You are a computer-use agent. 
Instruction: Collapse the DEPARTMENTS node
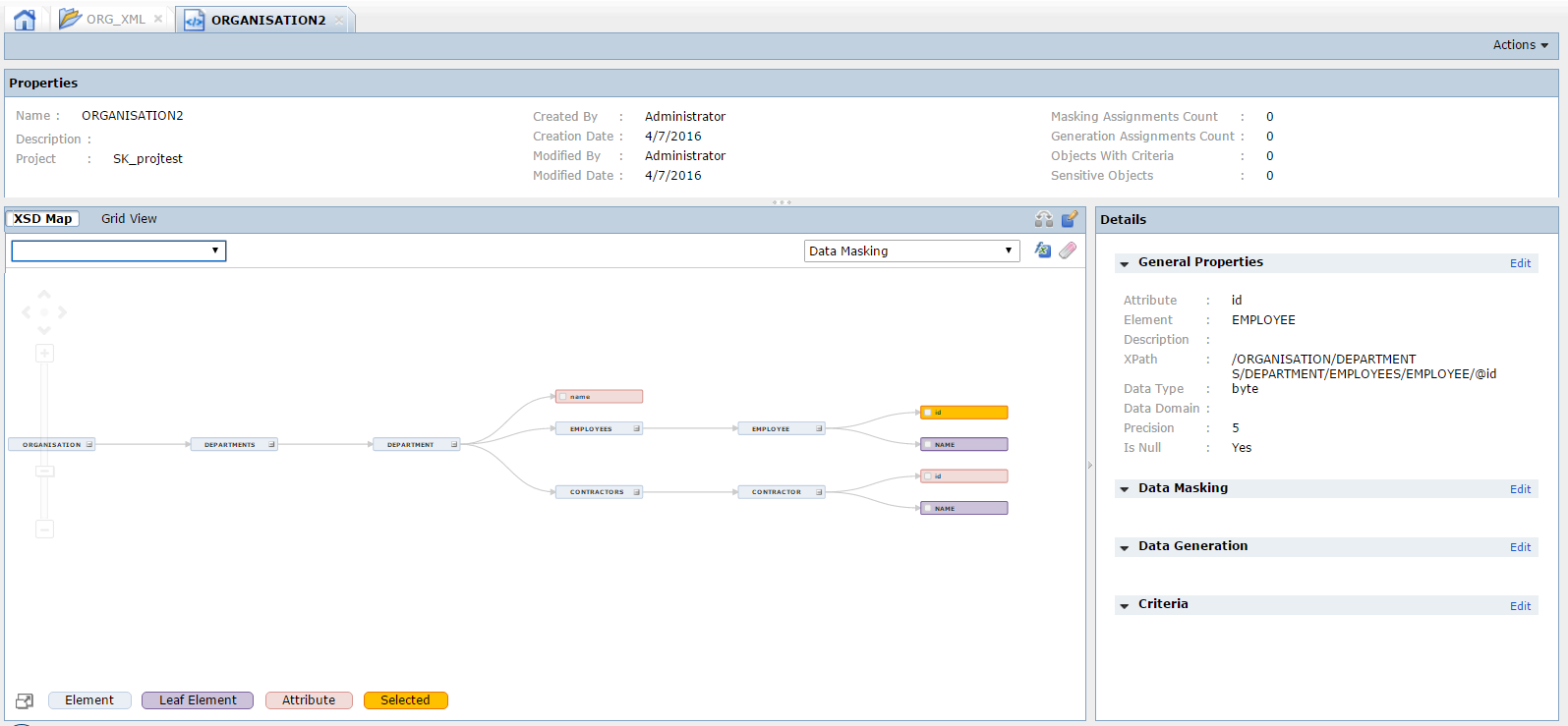[272, 445]
